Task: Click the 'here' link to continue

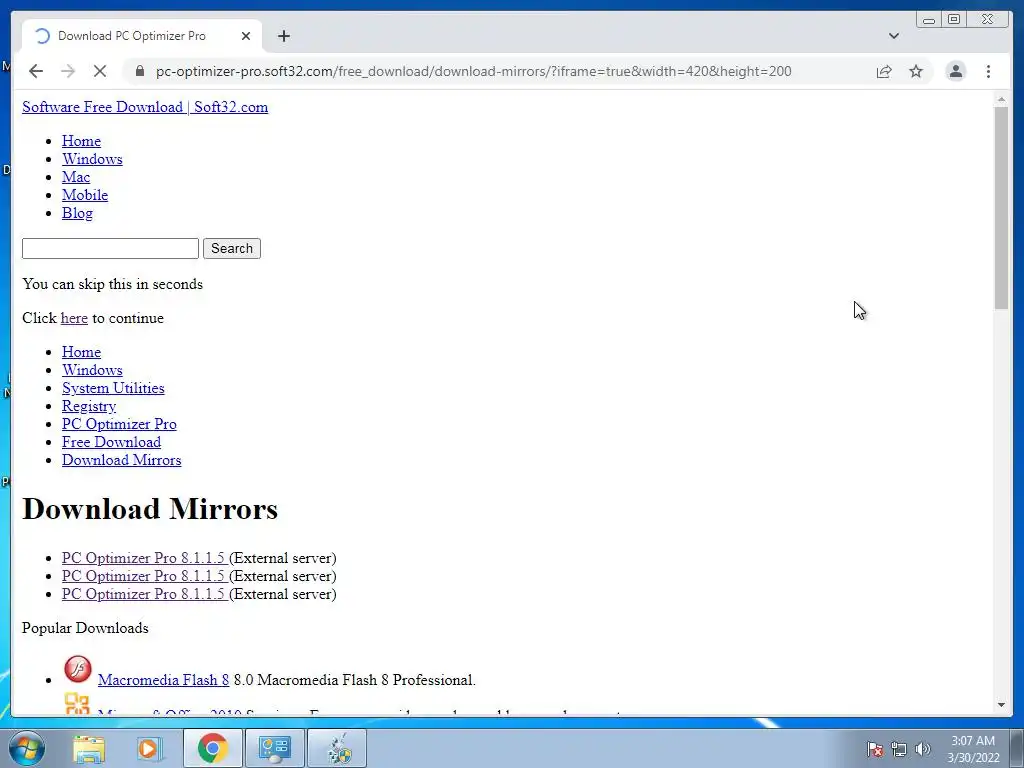Action: click(x=74, y=318)
